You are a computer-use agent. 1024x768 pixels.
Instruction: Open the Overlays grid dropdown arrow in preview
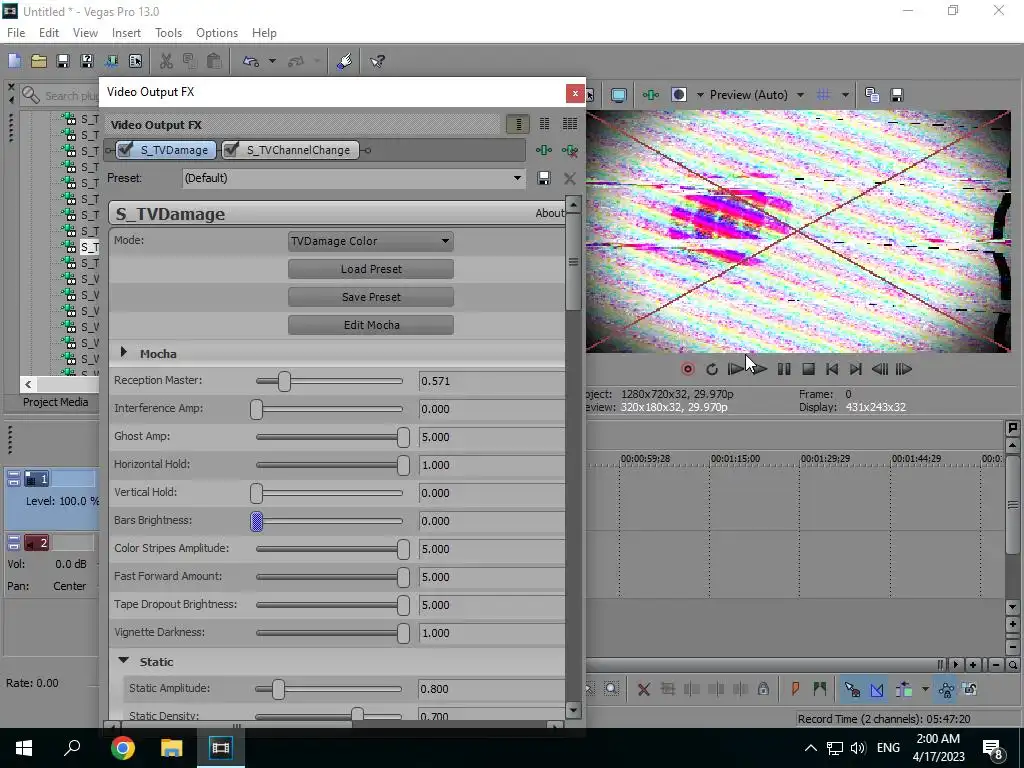click(845, 95)
